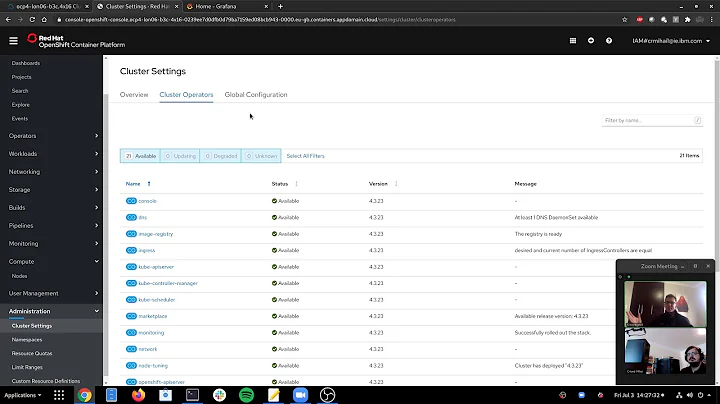Go back in browser history
This screenshot has width=720, height=404.
click(8, 20)
